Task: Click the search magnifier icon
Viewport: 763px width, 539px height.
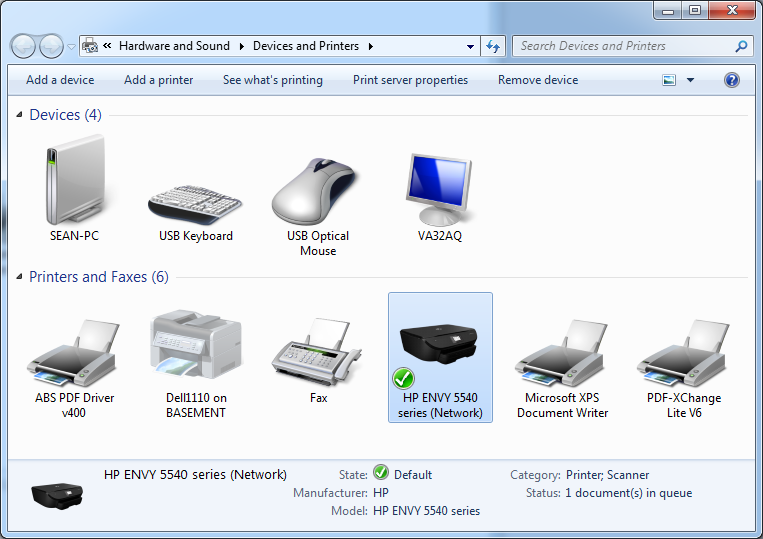Action: coord(741,46)
